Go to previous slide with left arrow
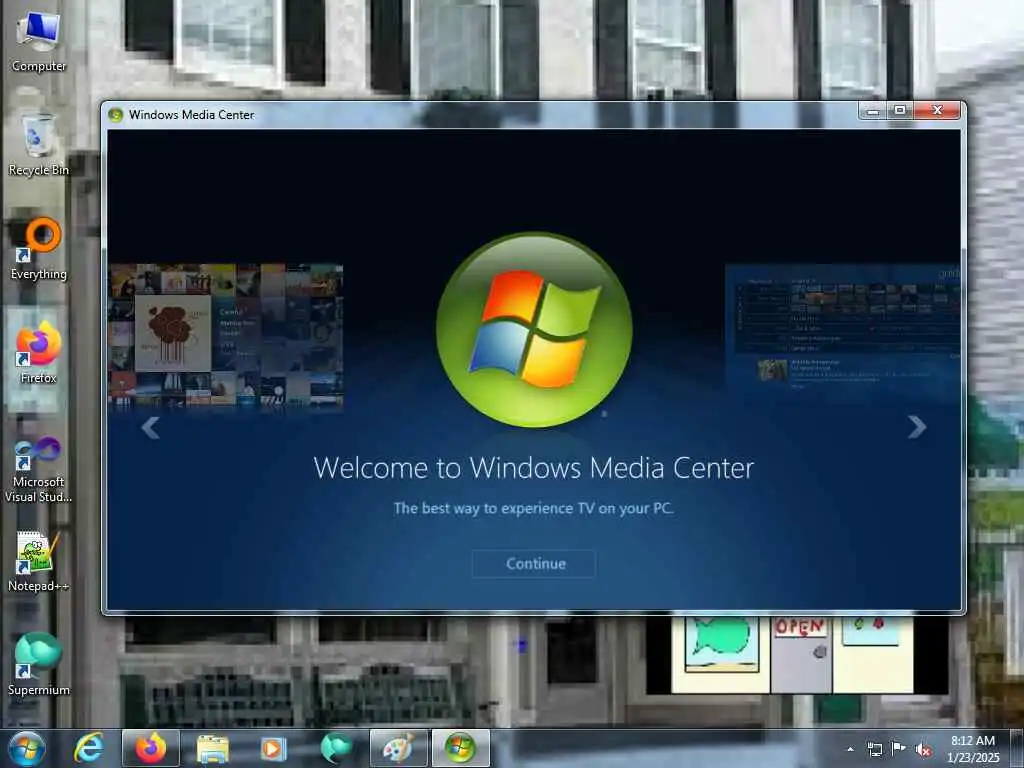Image resolution: width=1024 pixels, height=768 pixels. pyautogui.click(x=151, y=428)
